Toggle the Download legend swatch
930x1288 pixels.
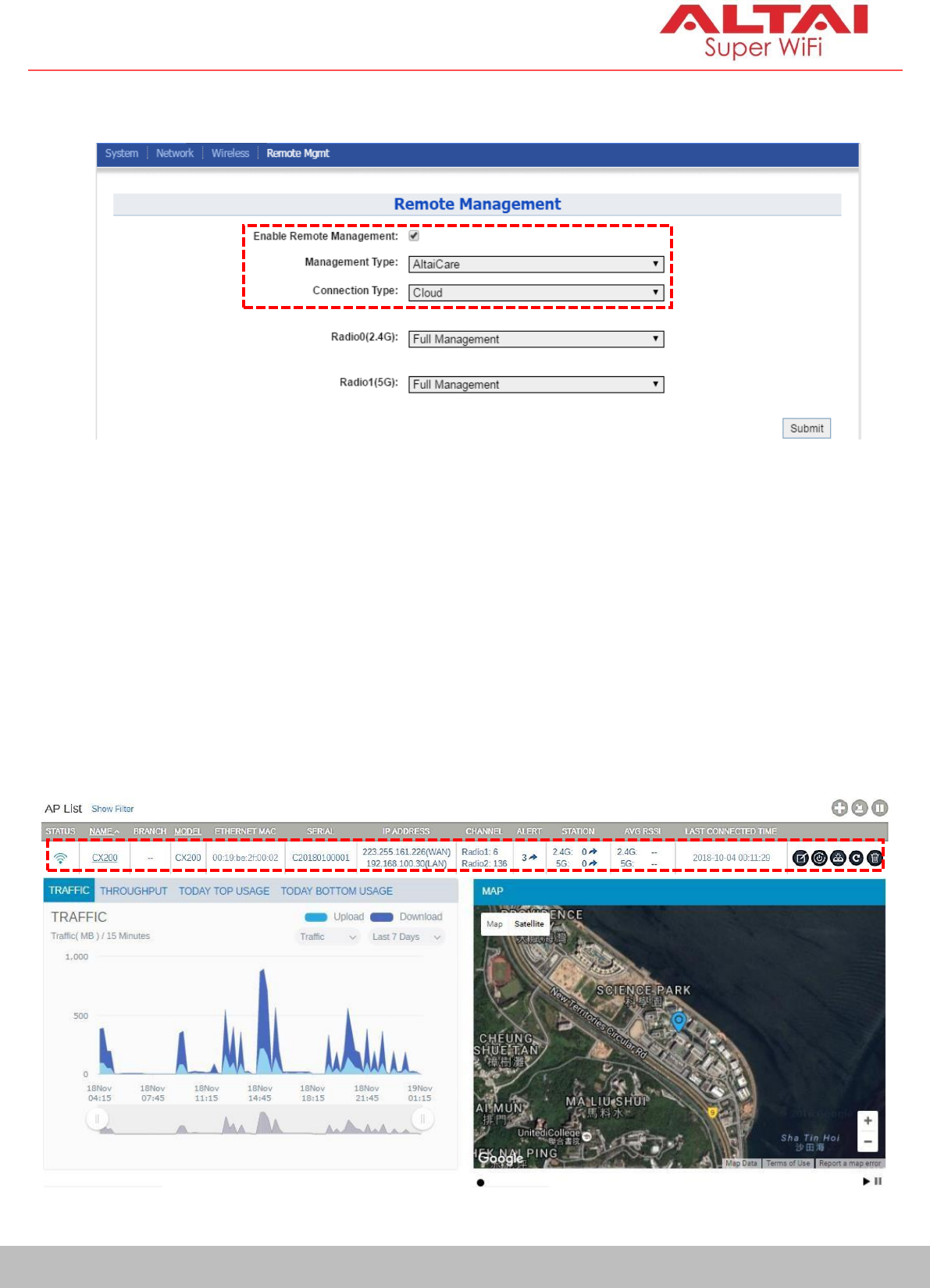(382, 917)
